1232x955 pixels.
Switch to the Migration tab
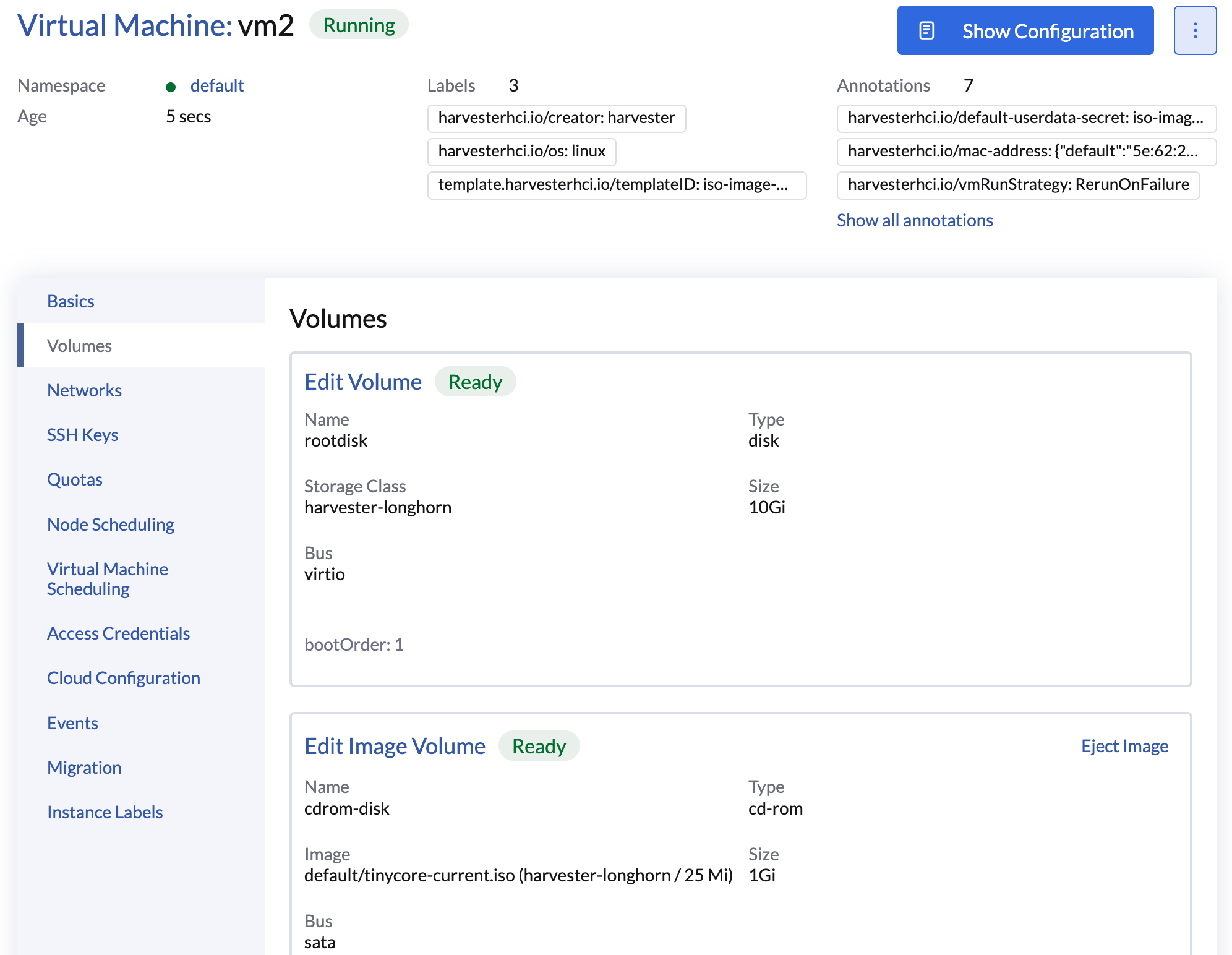(84, 768)
